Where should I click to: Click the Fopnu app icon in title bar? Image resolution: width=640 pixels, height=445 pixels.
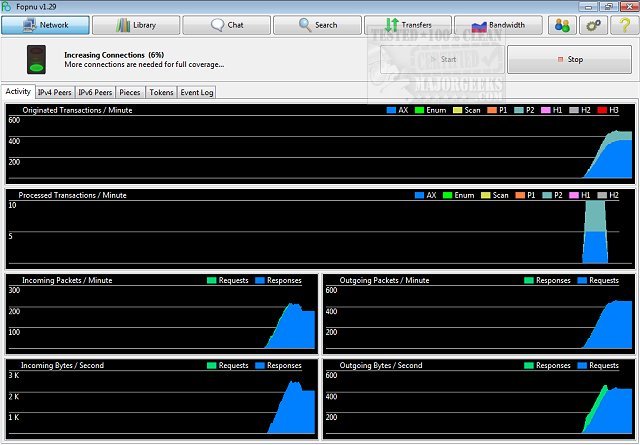coord(7,7)
